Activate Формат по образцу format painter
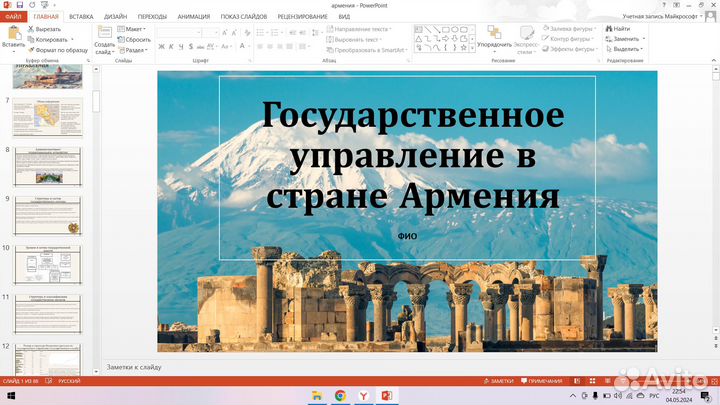 point(58,50)
